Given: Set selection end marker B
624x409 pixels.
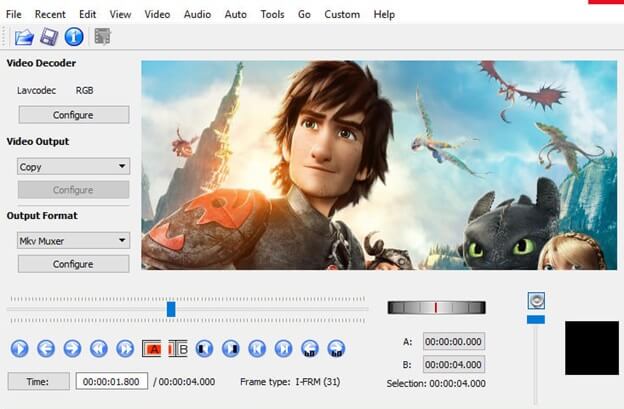Looking at the screenshot, I should click(x=178, y=349).
